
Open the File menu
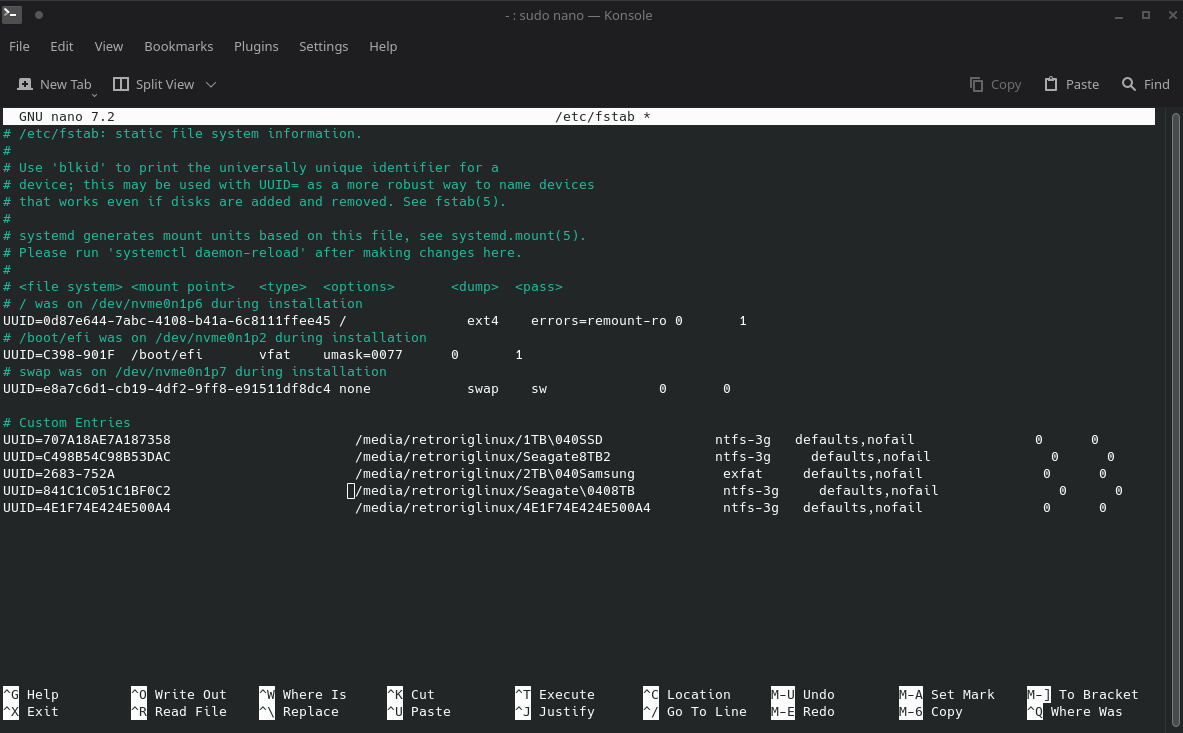pos(19,46)
